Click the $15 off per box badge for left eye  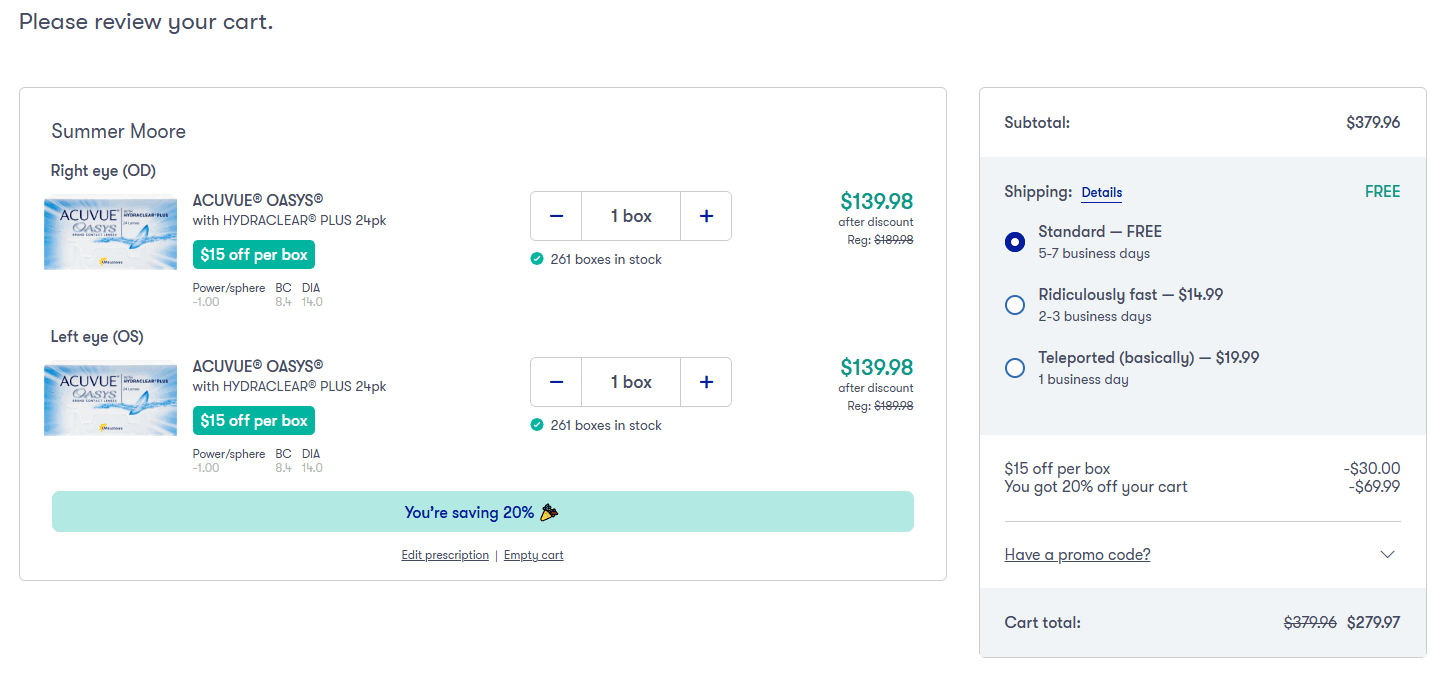[x=253, y=420]
